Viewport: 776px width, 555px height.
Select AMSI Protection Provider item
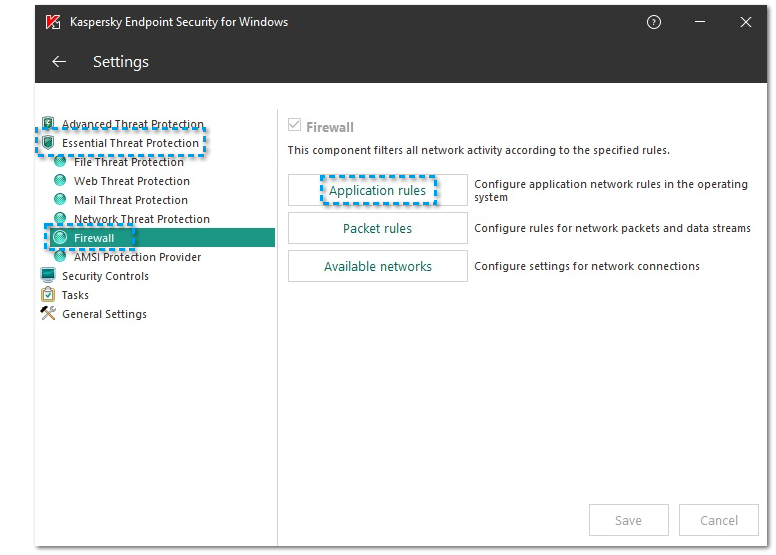tap(137, 257)
